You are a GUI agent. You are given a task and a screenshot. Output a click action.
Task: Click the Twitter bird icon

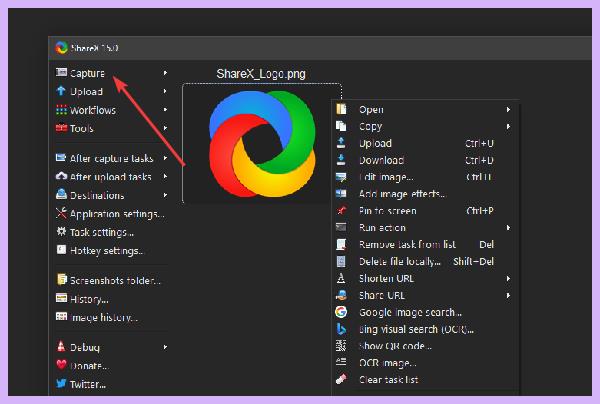[x=61, y=383]
